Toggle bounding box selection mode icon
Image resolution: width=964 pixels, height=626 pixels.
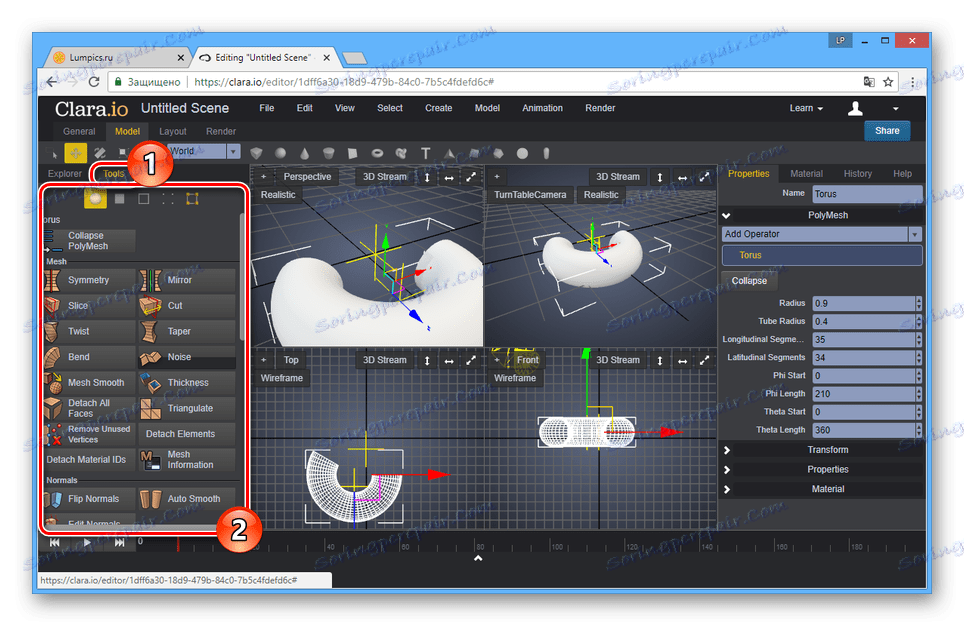[192, 199]
